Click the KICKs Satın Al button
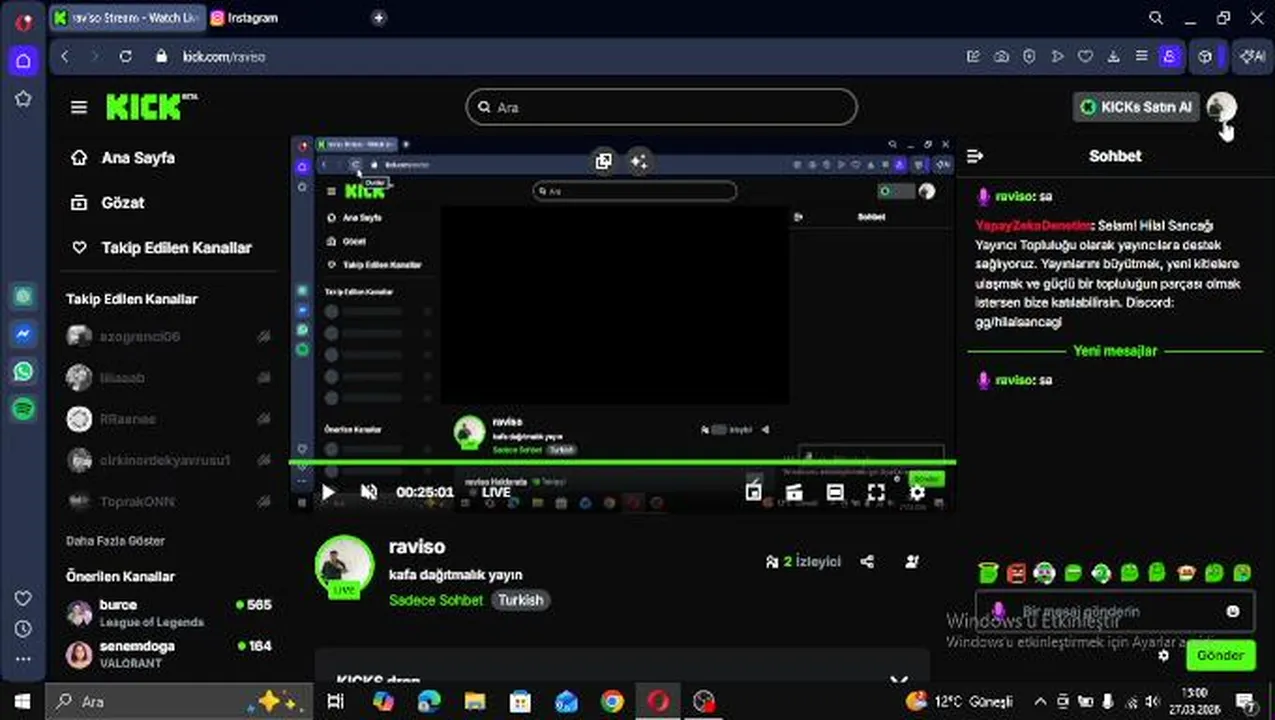The width and height of the screenshot is (1275, 720). click(x=1136, y=107)
